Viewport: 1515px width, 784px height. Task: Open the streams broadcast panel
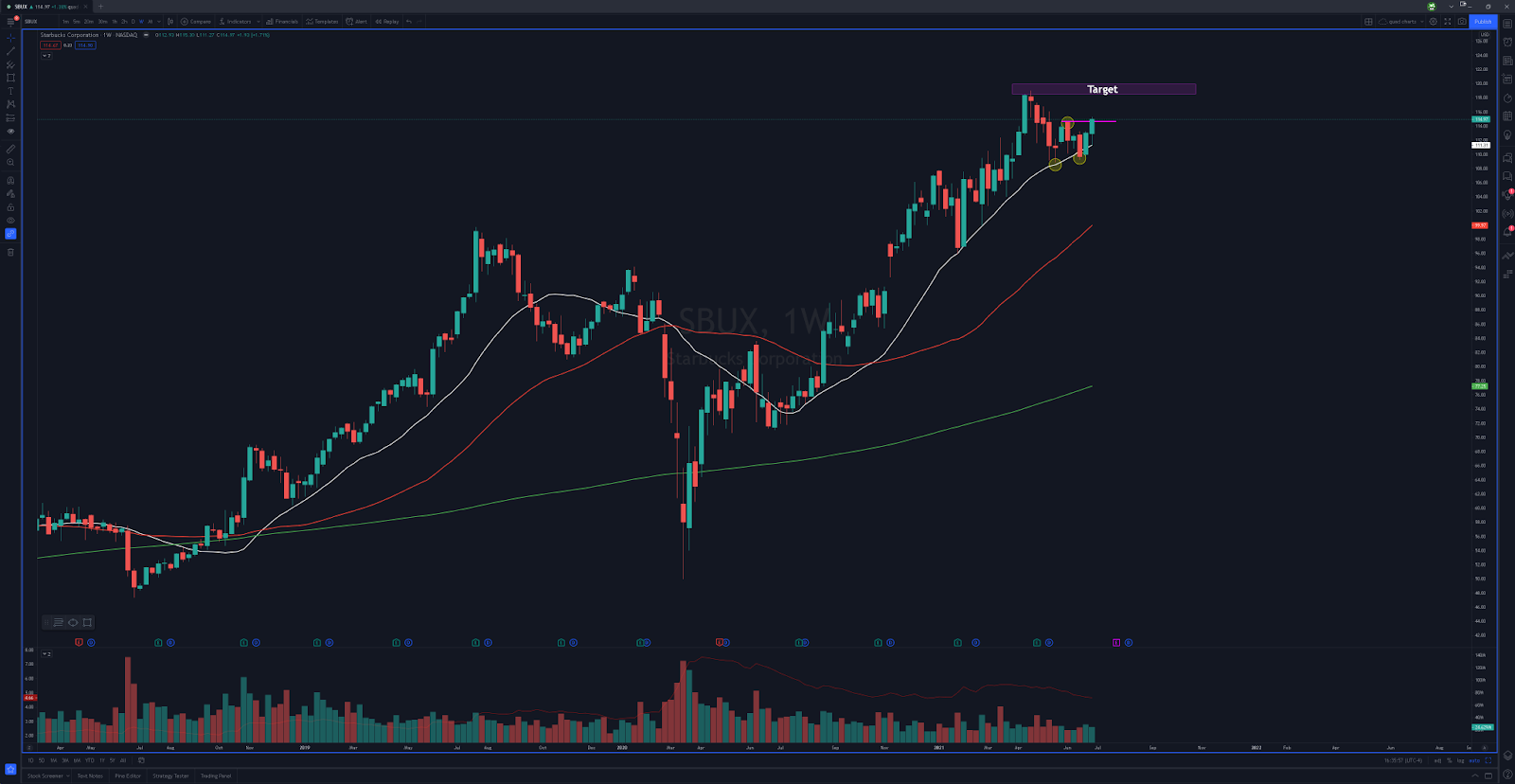point(1507,213)
